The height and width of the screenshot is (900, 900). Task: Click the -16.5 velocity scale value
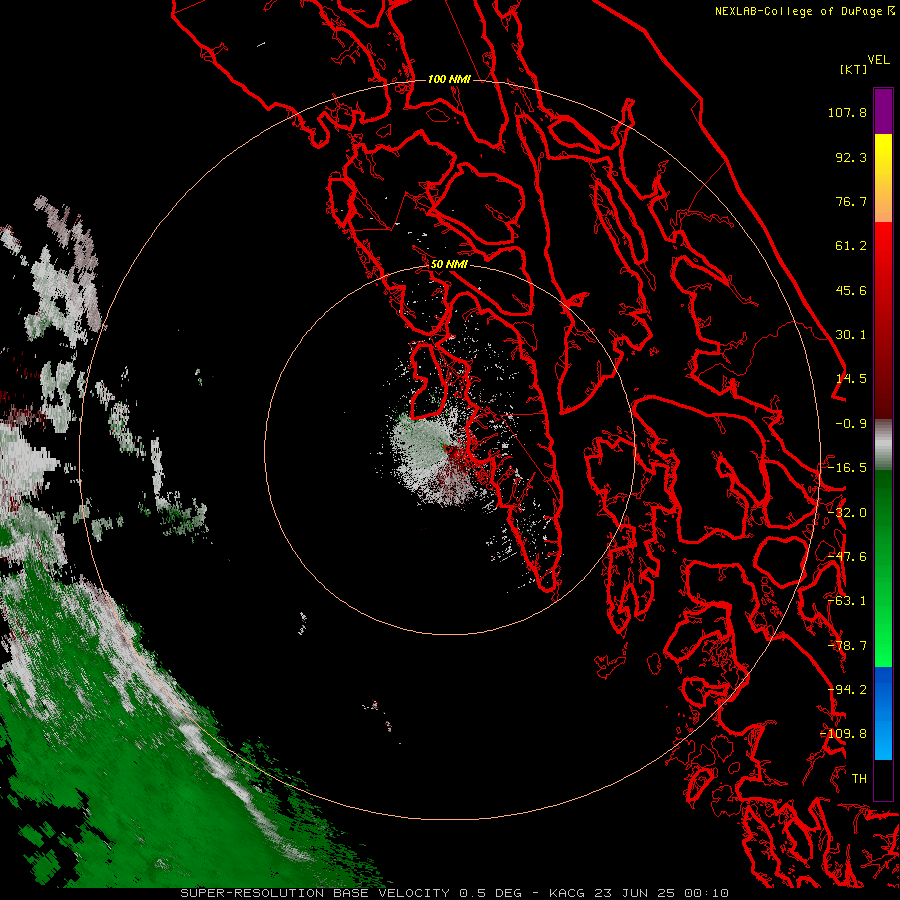(847, 468)
